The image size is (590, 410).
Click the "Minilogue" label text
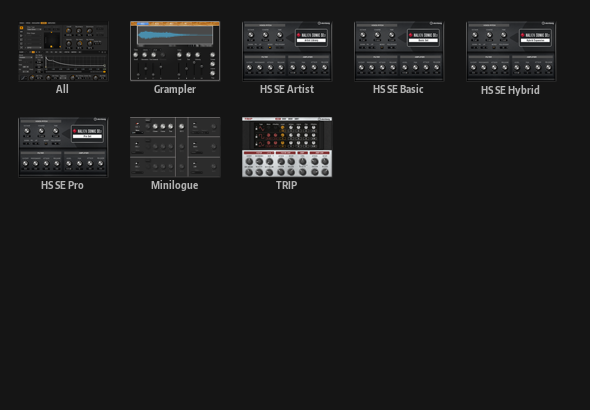coord(175,185)
